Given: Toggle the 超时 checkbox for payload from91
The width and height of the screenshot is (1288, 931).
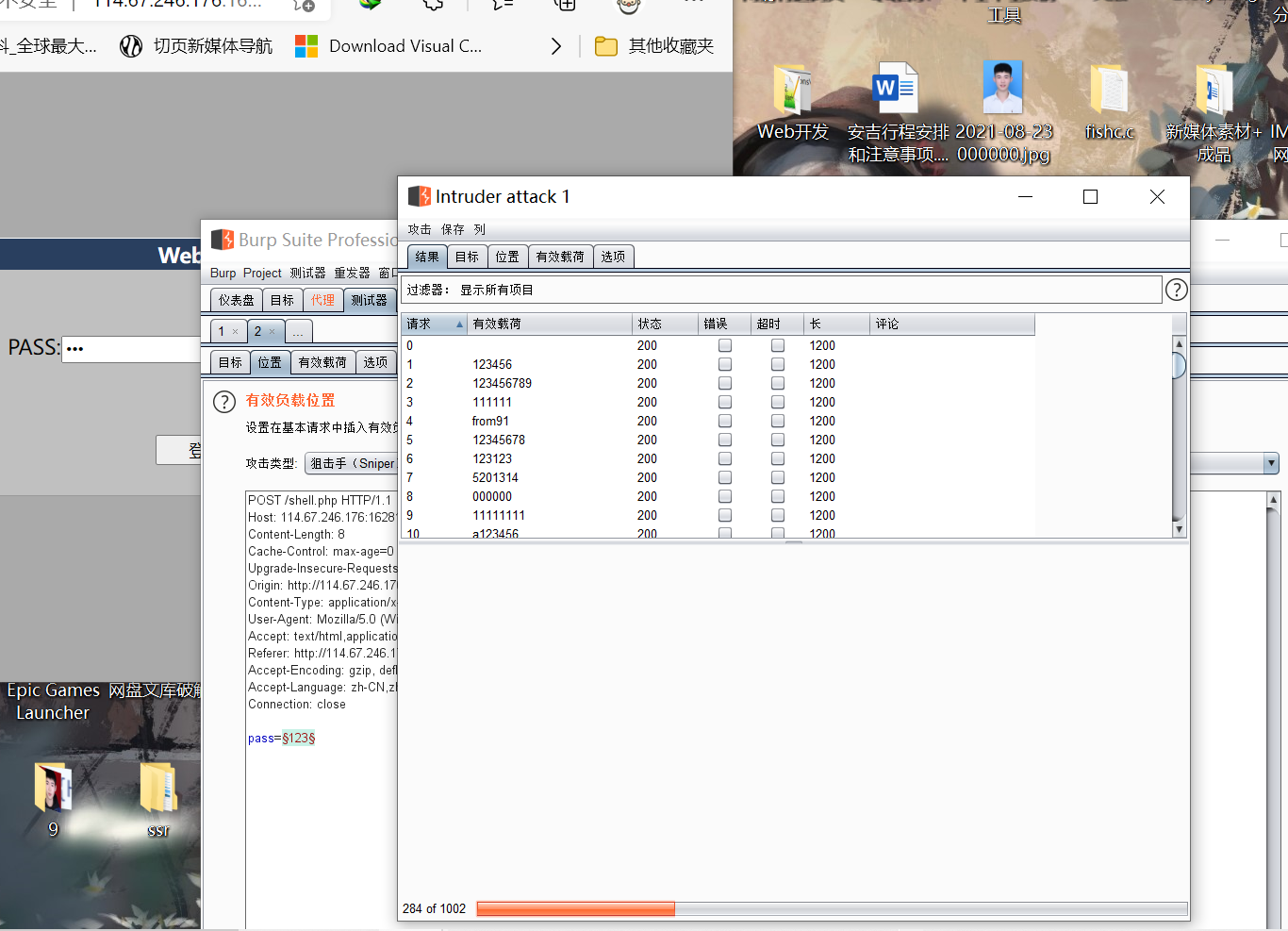Looking at the screenshot, I should [778, 421].
